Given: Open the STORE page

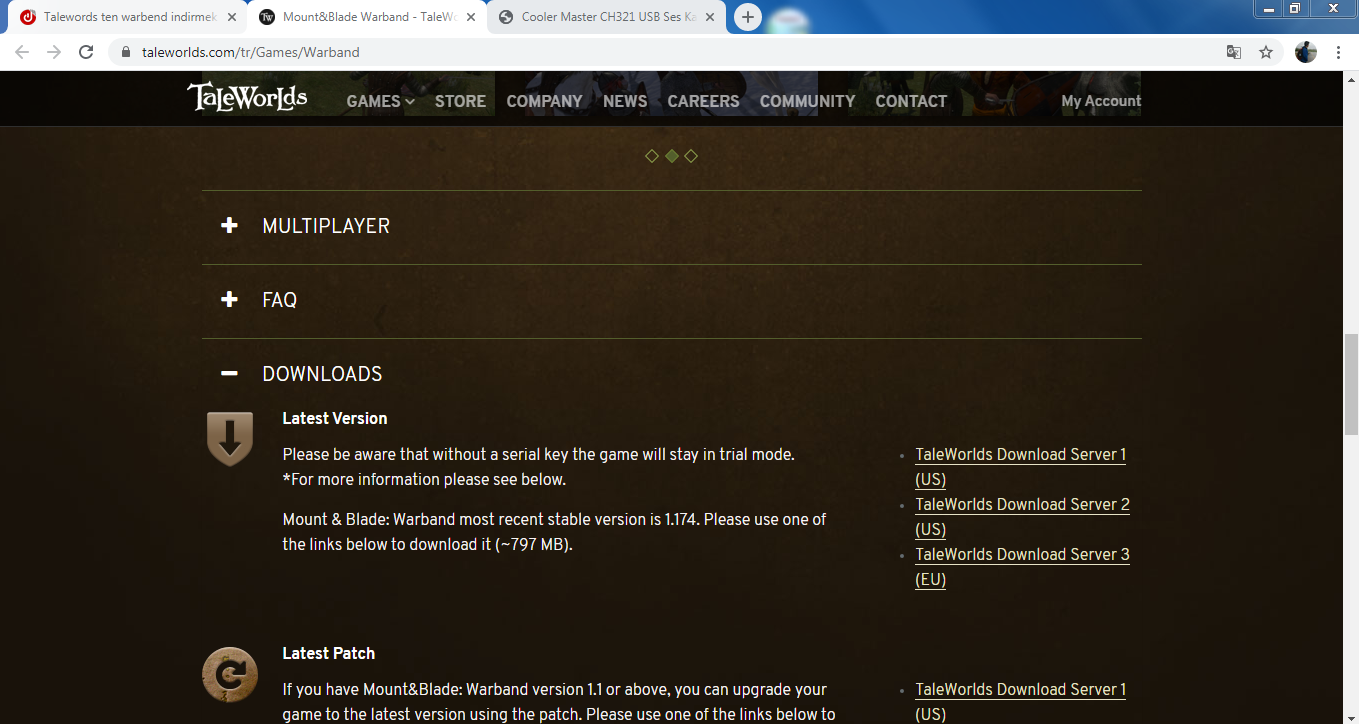Looking at the screenshot, I should 460,101.
